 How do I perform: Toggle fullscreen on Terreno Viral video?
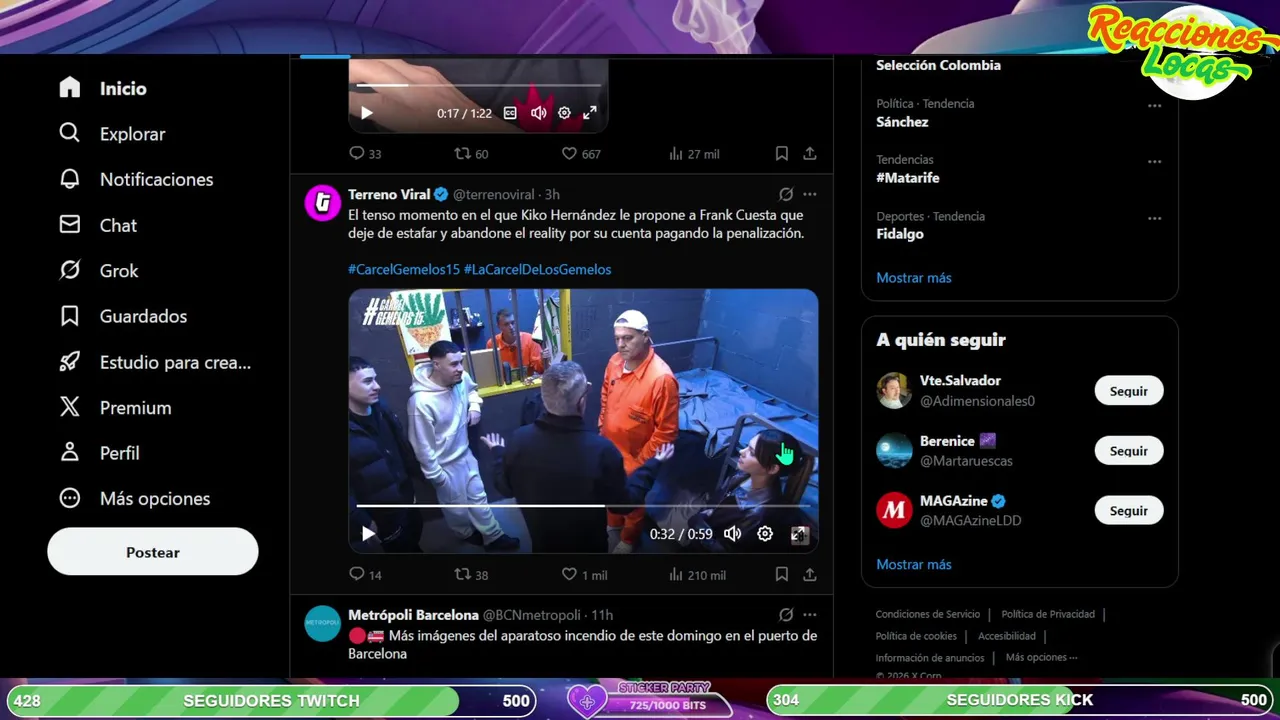tap(798, 534)
